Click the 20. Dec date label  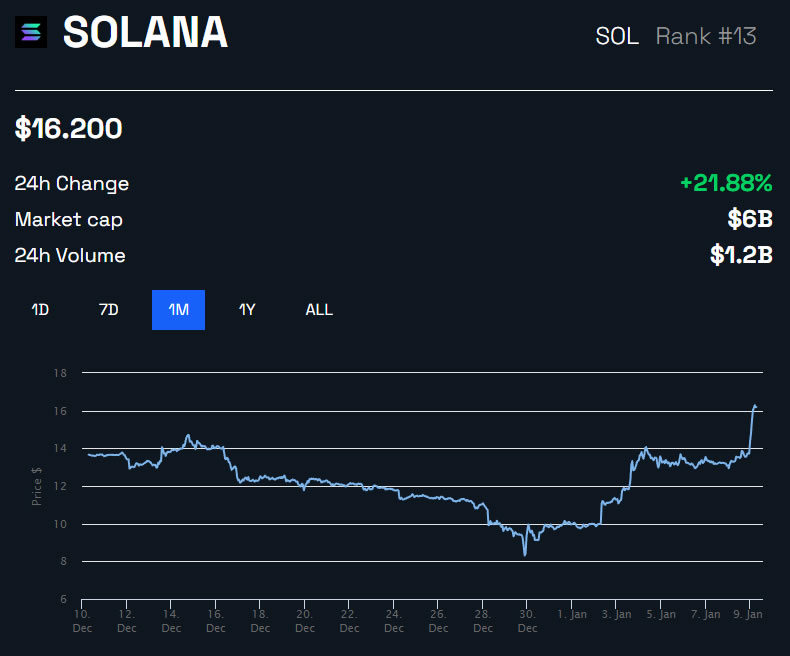(x=305, y=621)
